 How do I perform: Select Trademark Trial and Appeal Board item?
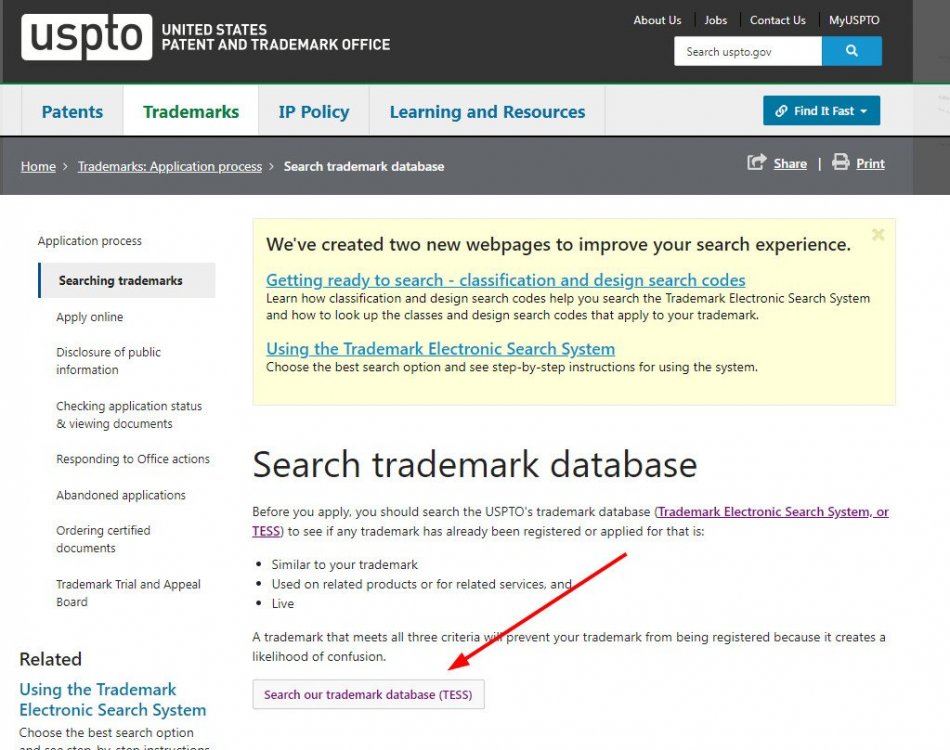click(128, 592)
